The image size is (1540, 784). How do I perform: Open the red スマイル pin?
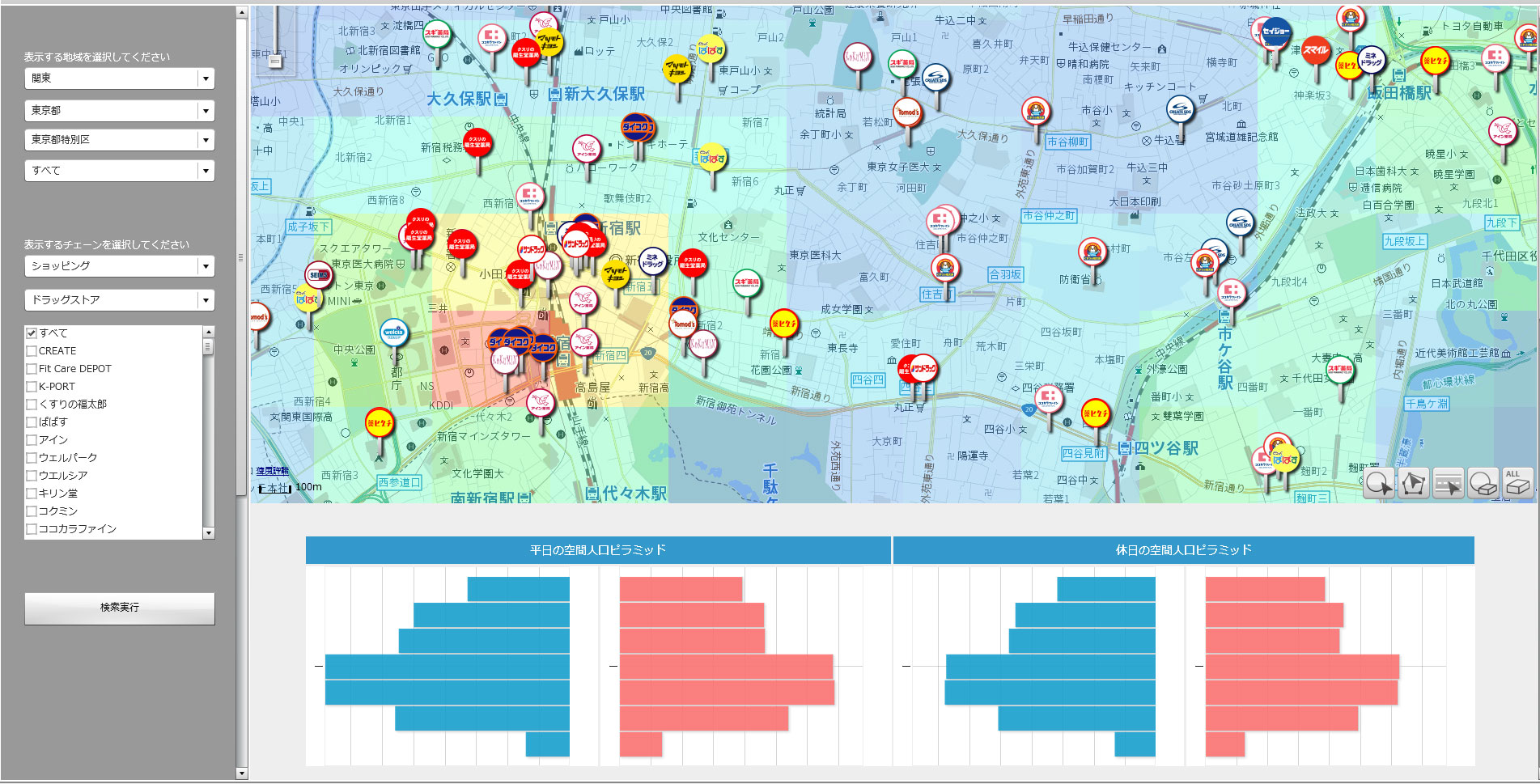click(1315, 50)
